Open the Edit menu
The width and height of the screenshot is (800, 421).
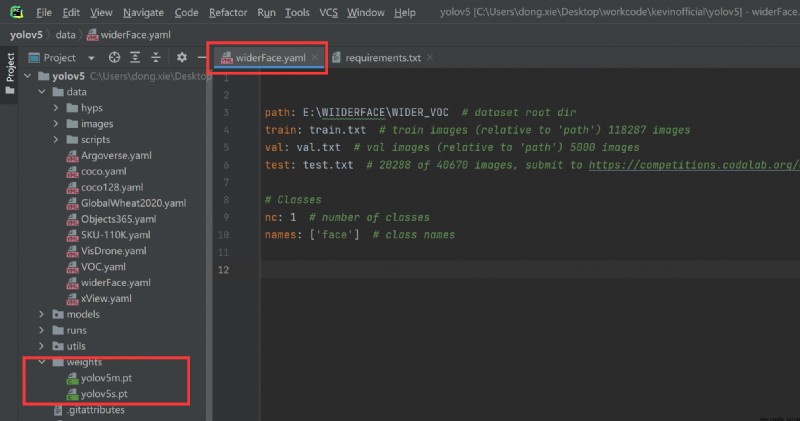(x=71, y=12)
